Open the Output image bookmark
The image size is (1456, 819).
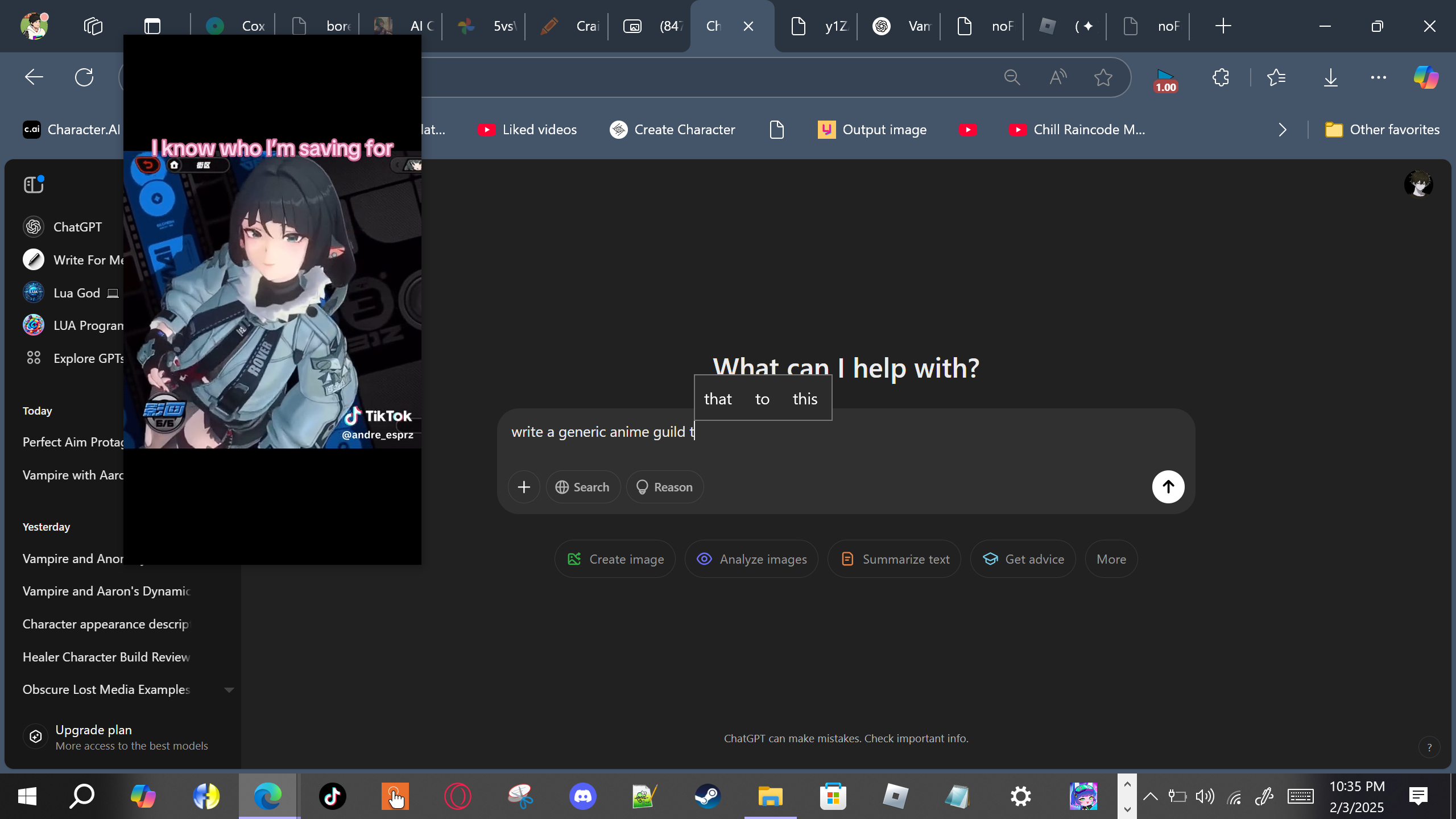coord(872,130)
